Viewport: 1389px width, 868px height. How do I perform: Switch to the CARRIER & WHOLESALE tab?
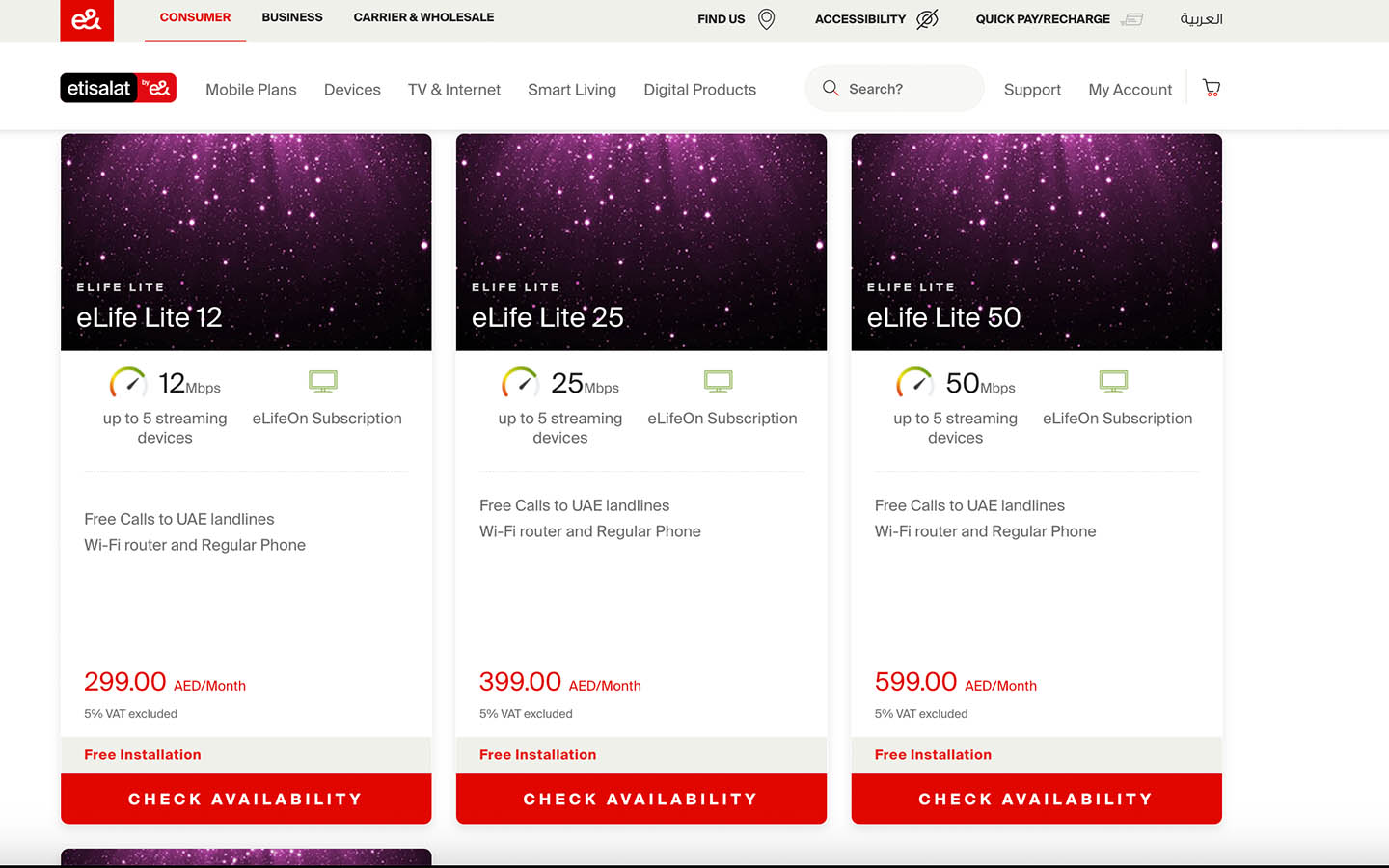pyautogui.click(x=423, y=17)
